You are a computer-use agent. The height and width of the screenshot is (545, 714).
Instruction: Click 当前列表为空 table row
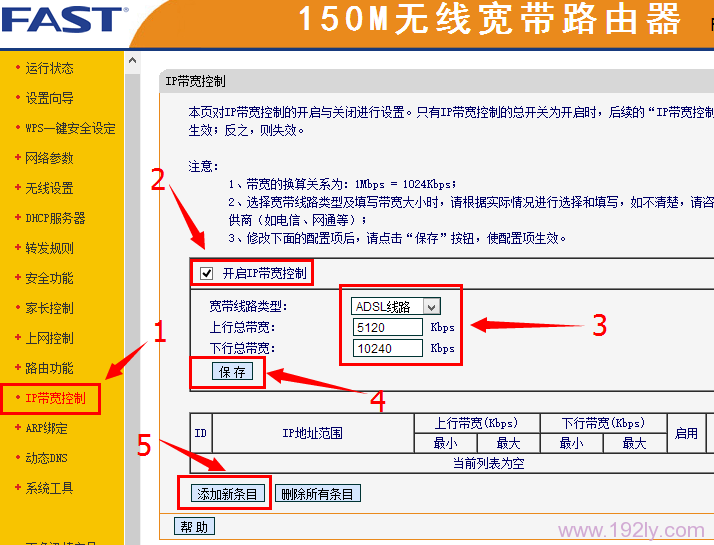click(488, 464)
